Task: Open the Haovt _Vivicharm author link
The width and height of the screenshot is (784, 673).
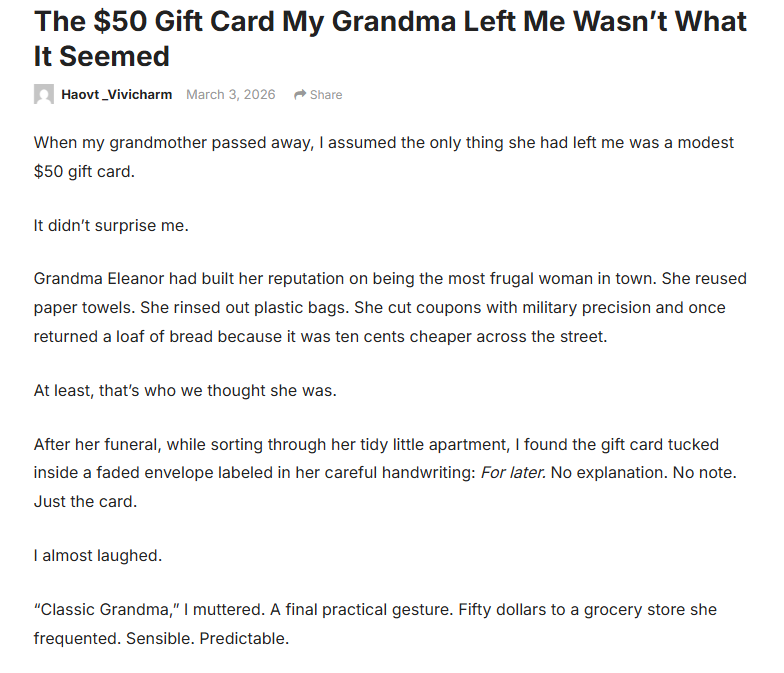Action: [116, 95]
